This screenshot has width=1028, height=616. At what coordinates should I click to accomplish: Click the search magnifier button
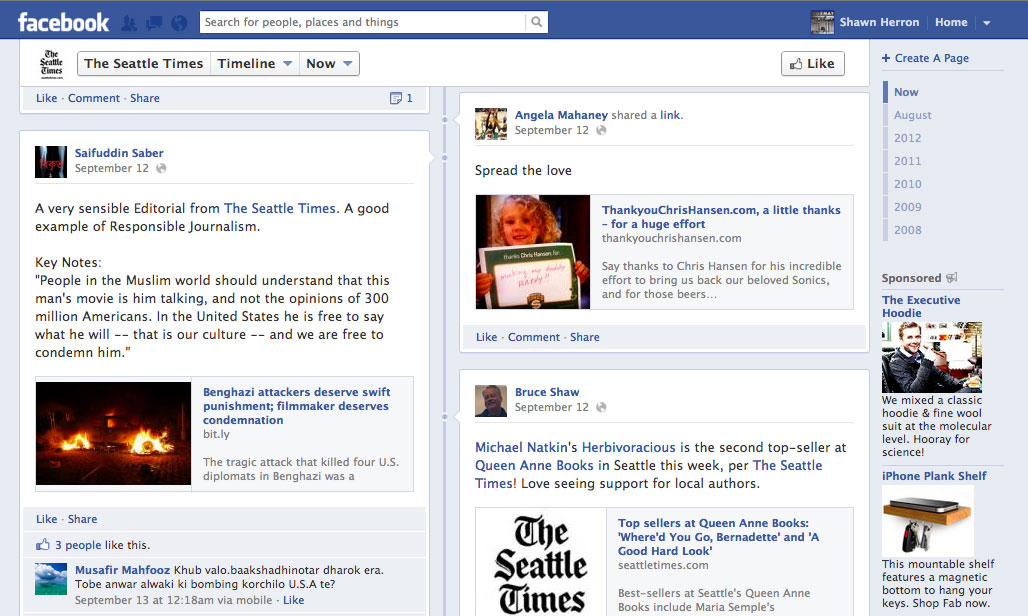(536, 22)
